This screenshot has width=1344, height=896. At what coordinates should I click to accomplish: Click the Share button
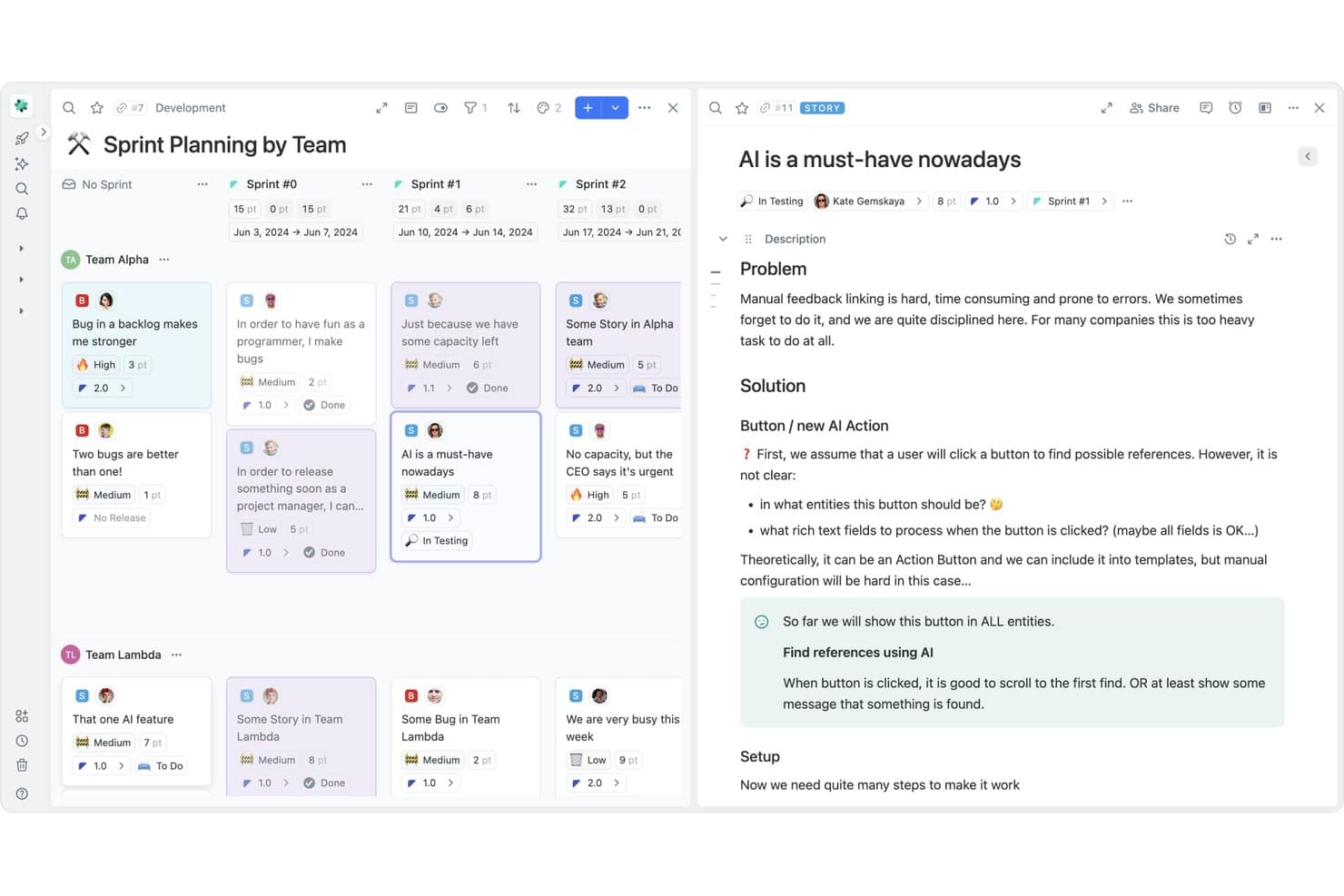point(1154,108)
